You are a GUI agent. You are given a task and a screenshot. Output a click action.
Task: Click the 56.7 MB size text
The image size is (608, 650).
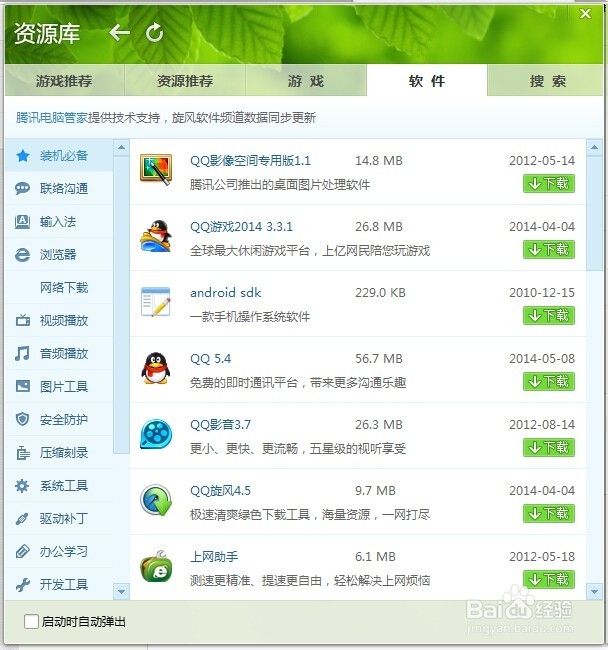pyautogui.click(x=379, y=359)
